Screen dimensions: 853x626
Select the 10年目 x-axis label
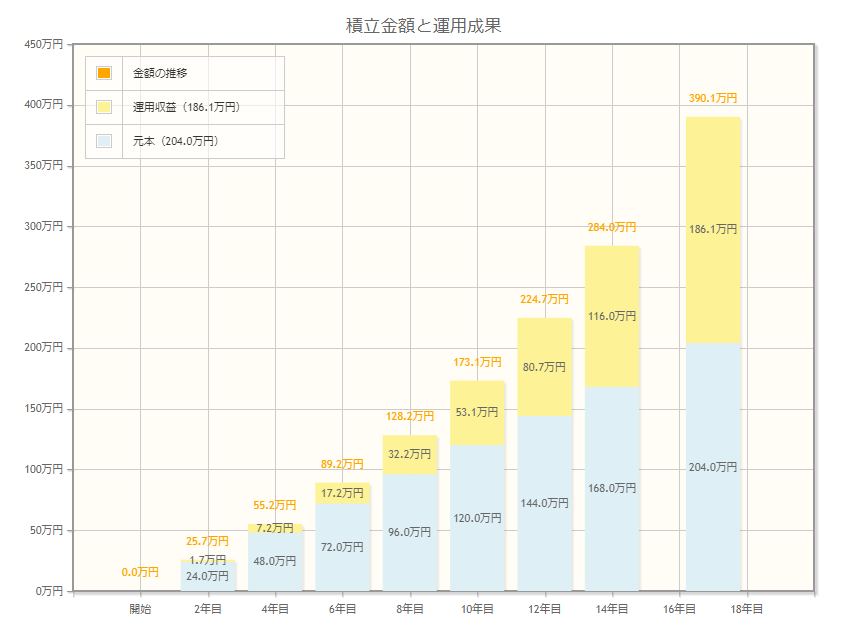coord(477,609)
